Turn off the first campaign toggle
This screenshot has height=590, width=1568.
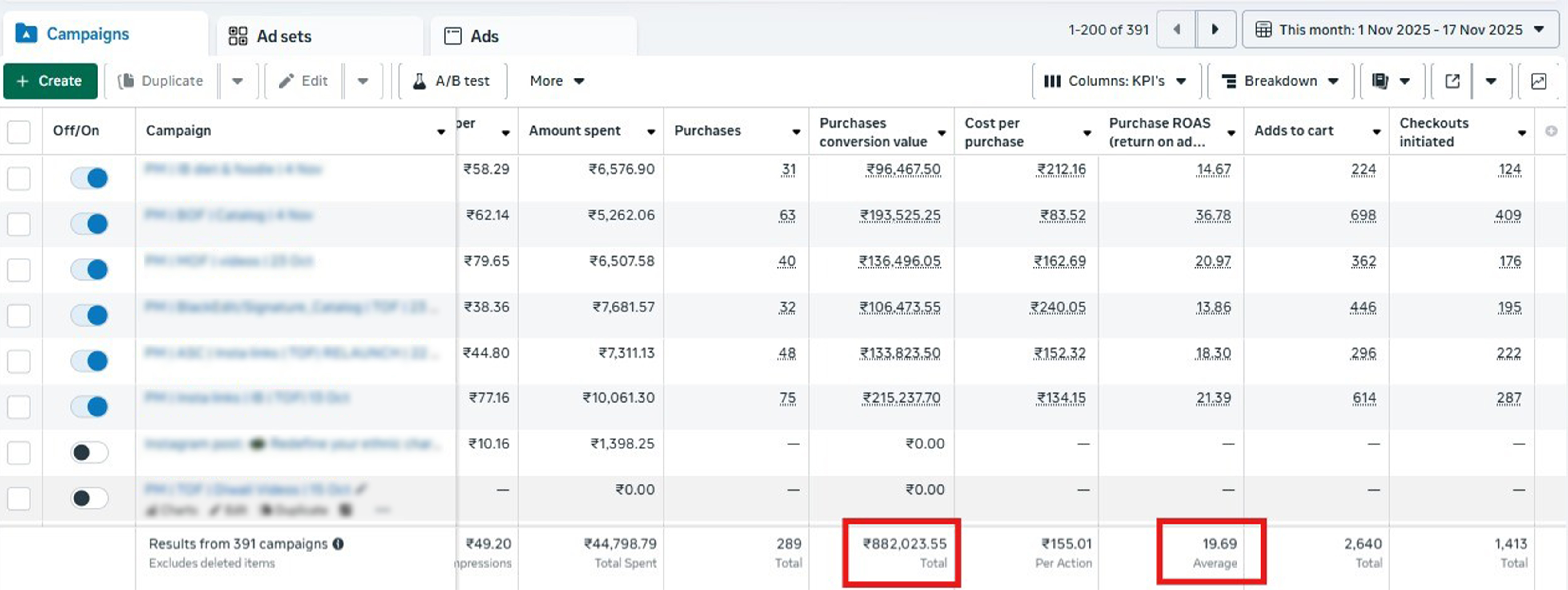(x=90, y=178)
